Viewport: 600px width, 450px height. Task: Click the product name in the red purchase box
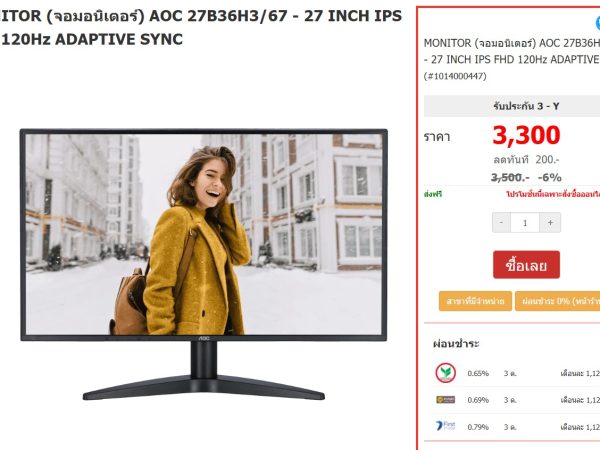[512, 51]
